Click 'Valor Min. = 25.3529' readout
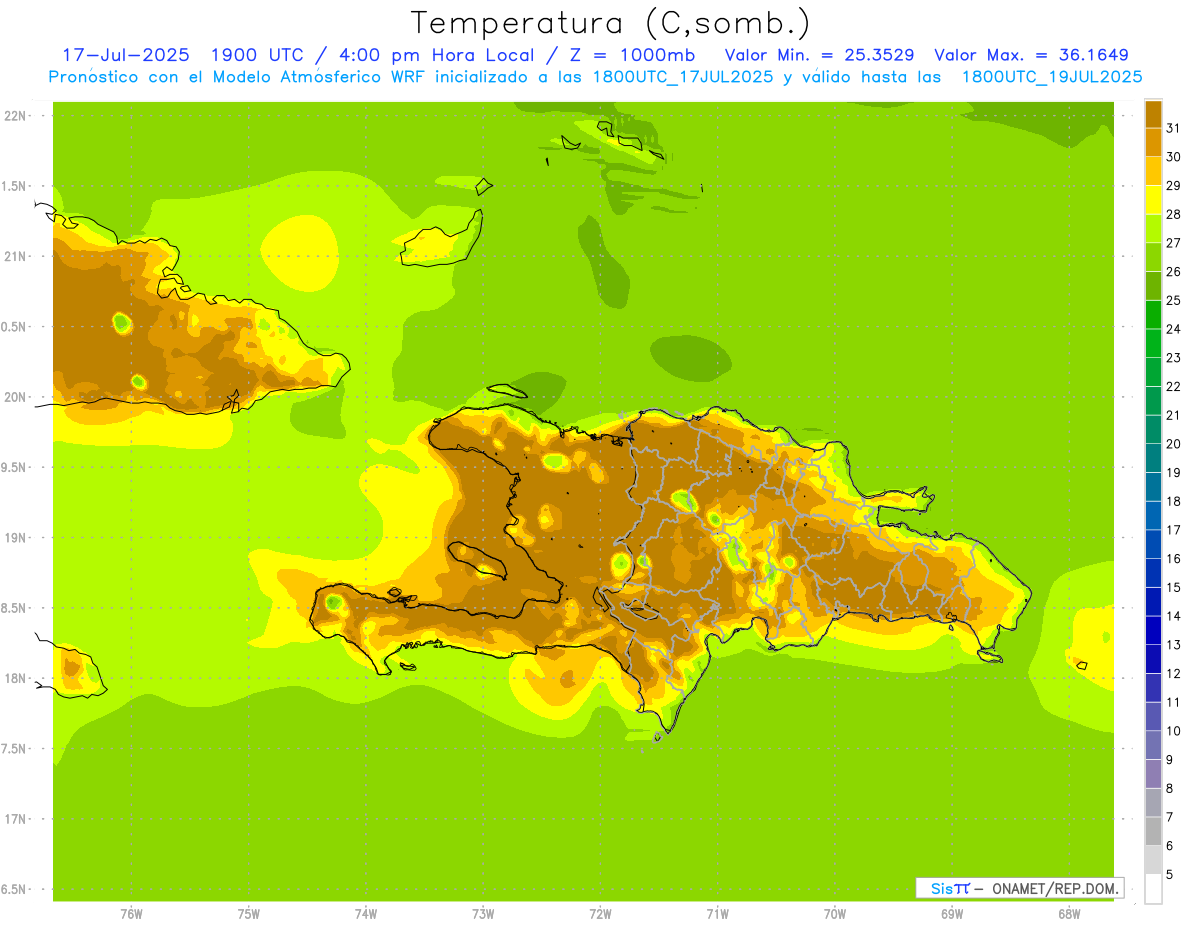This screenshot has height=927, width=1200. [x=819, y=55]
